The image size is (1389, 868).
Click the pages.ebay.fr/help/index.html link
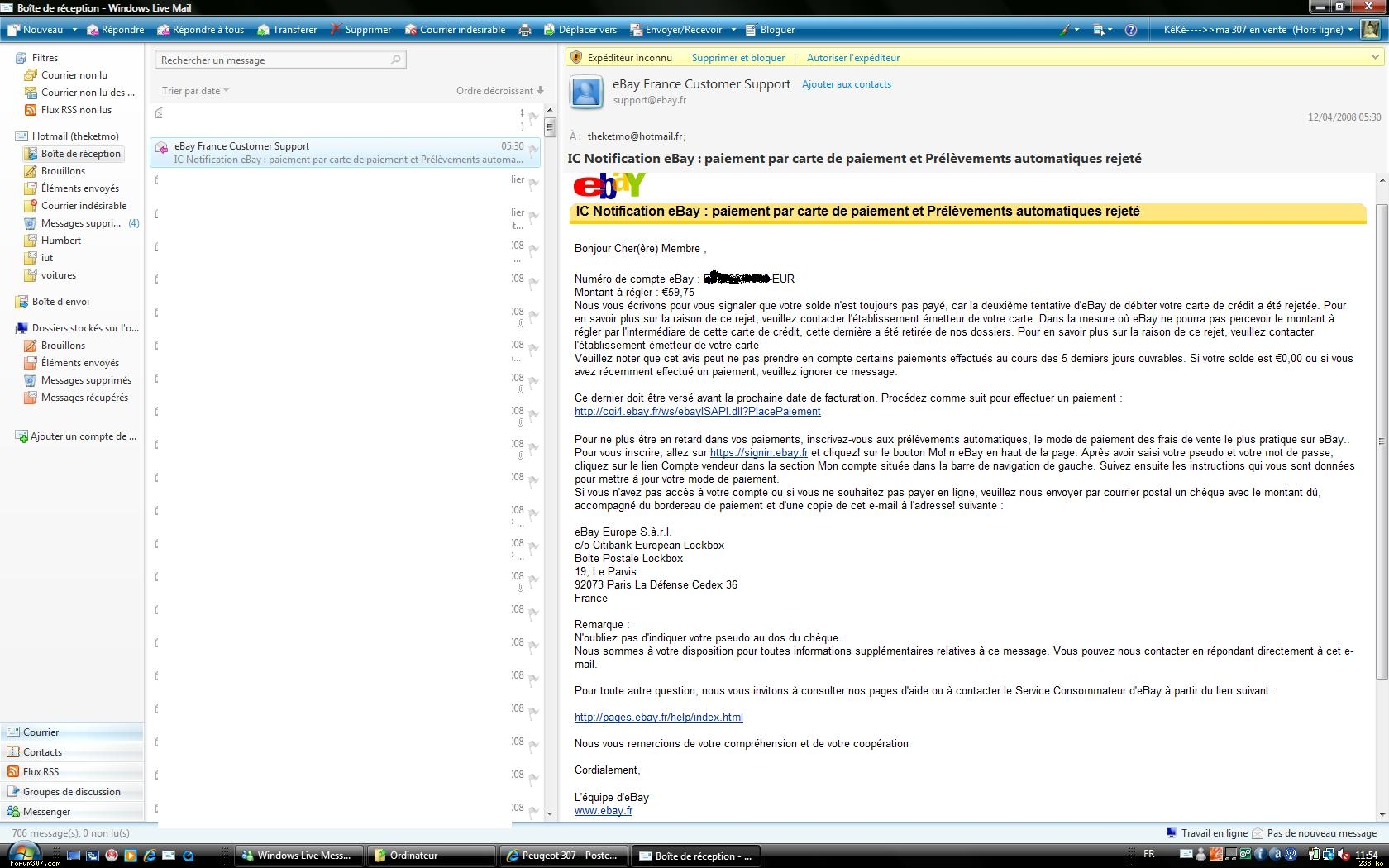click(x=659, y=718)
